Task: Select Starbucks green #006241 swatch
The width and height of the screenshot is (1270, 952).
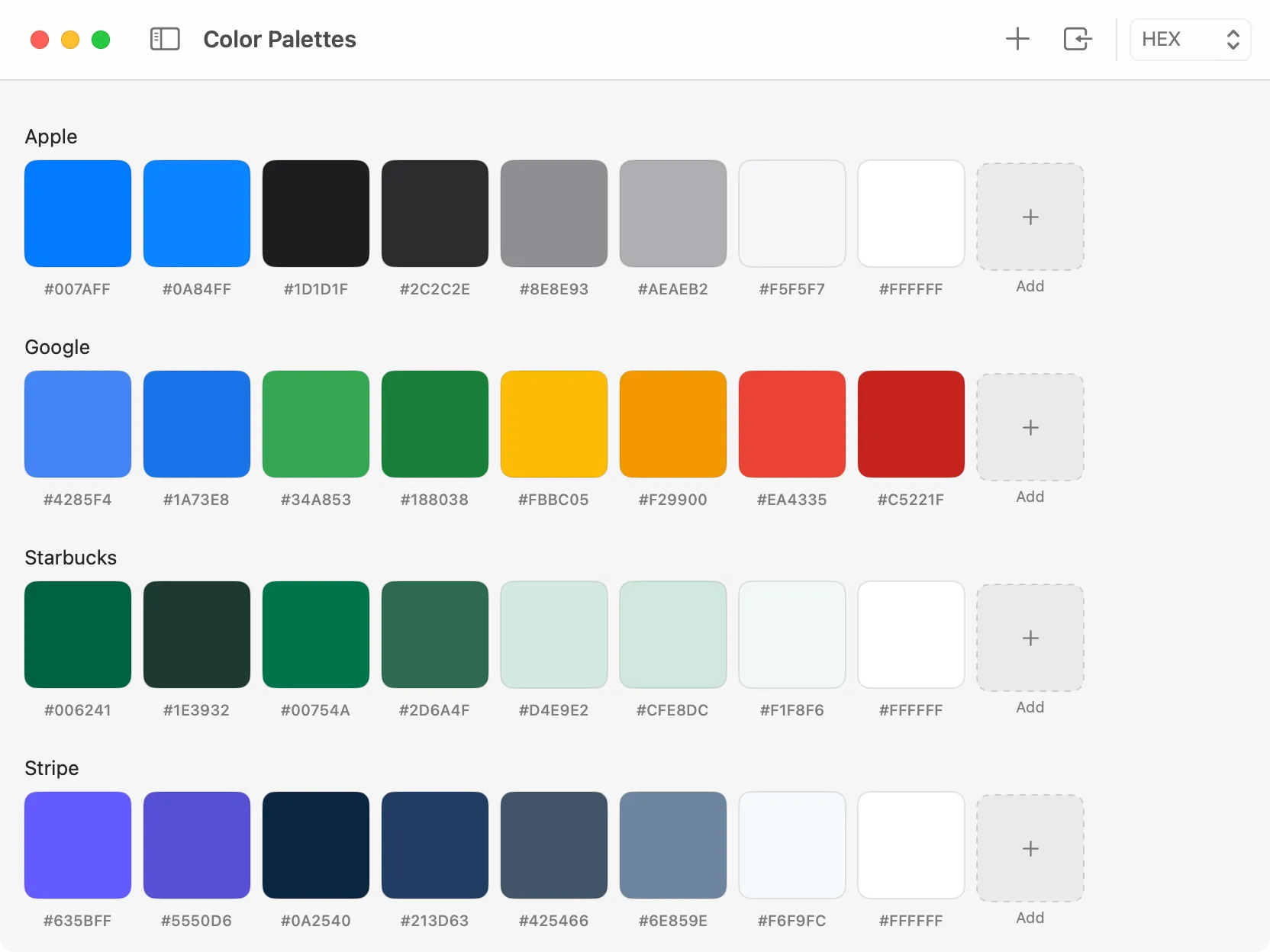Action: 78,635
